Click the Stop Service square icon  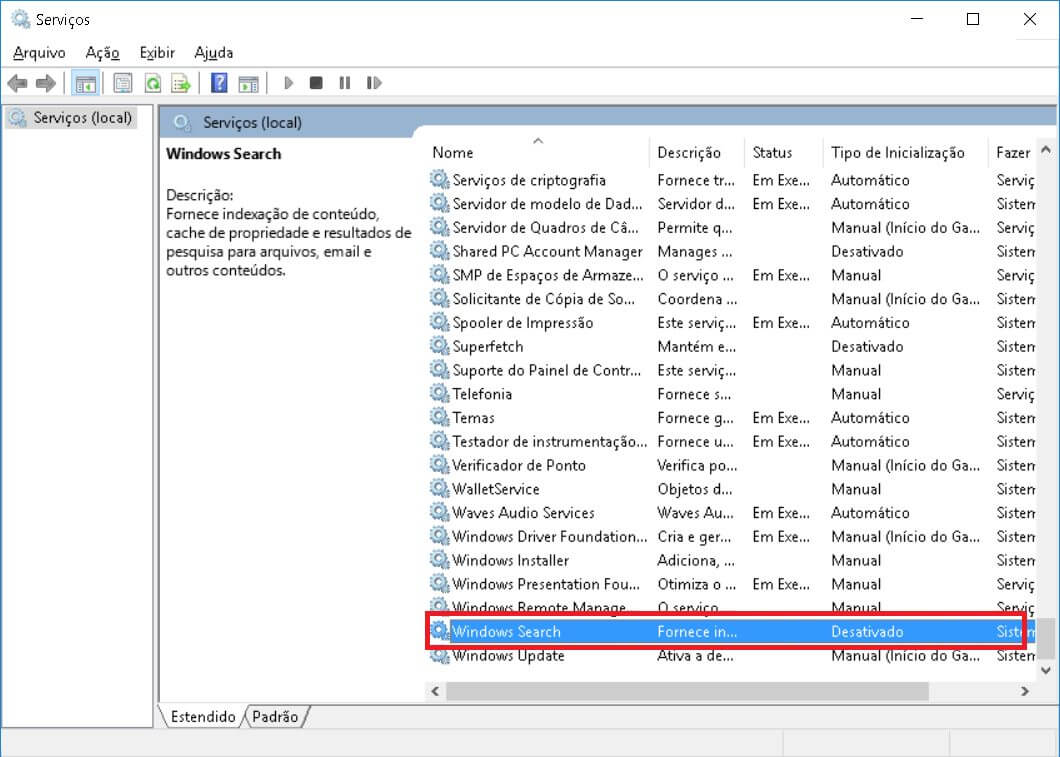[316, 83]
